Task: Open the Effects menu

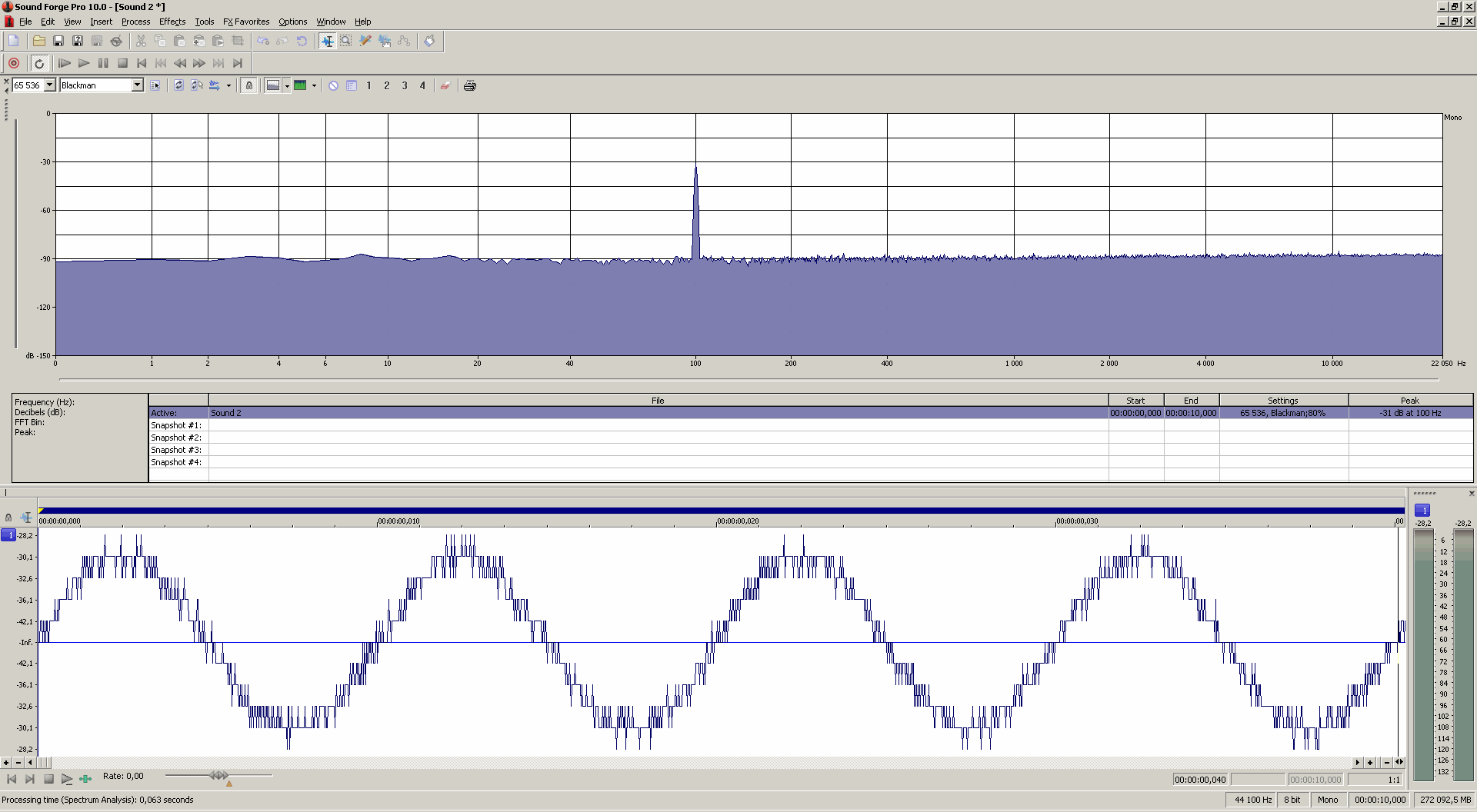Action: pyautogui.click(x=172, y=22)
